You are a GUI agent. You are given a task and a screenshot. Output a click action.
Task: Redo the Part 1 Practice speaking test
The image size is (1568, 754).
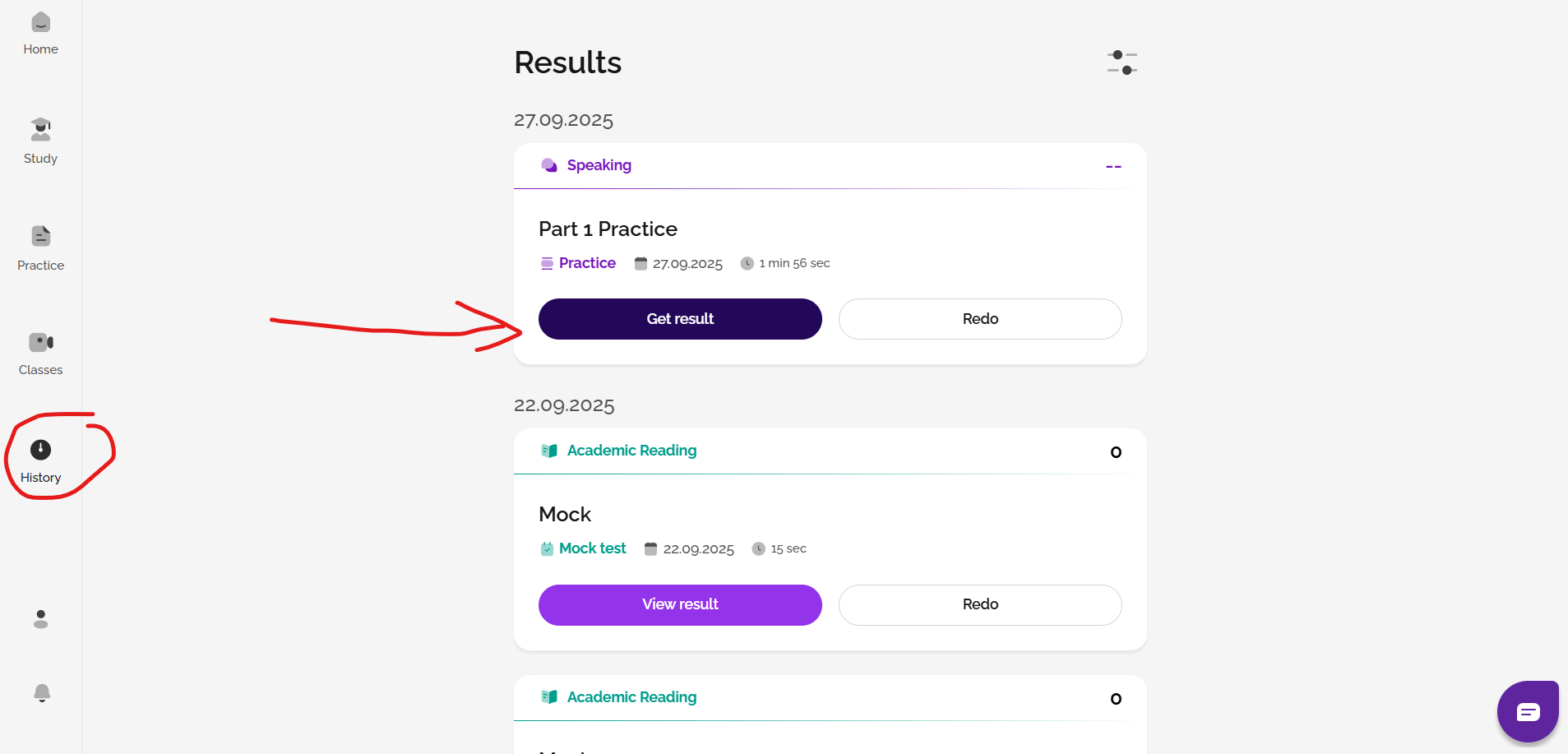pos(980,319)
